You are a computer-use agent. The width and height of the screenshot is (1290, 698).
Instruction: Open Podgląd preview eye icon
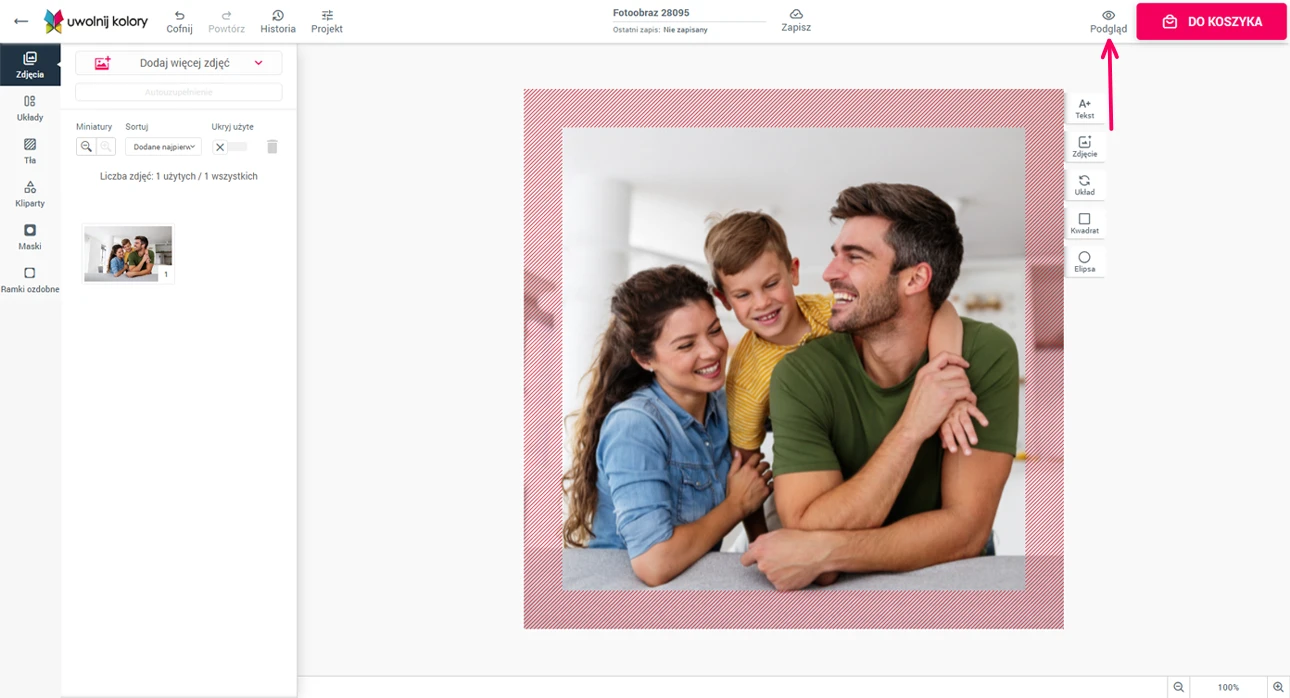[1108, 16]
